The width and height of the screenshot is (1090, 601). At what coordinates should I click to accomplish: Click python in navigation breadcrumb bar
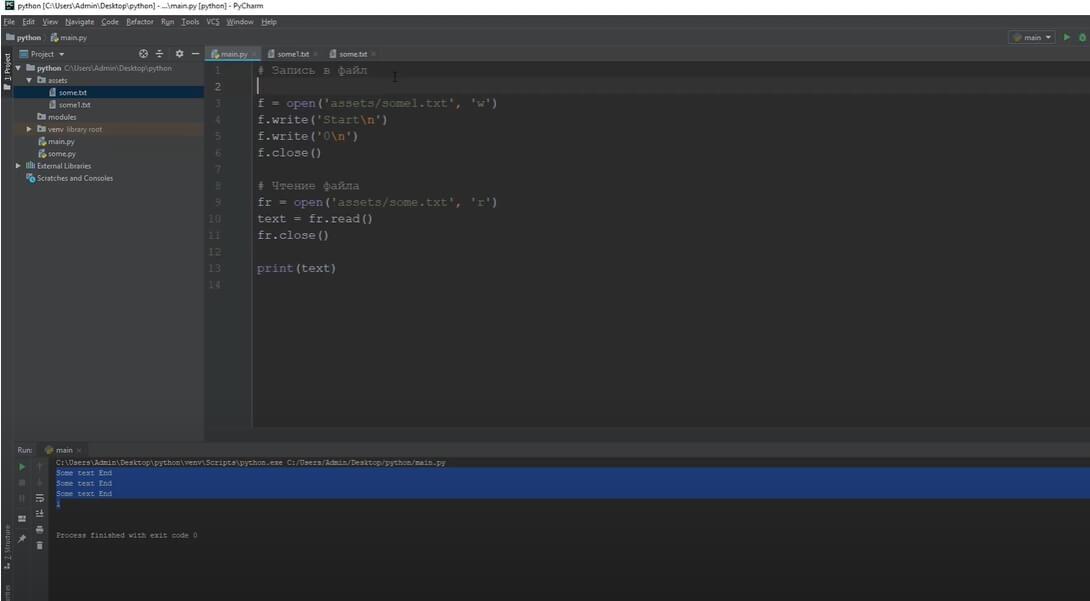24,38
